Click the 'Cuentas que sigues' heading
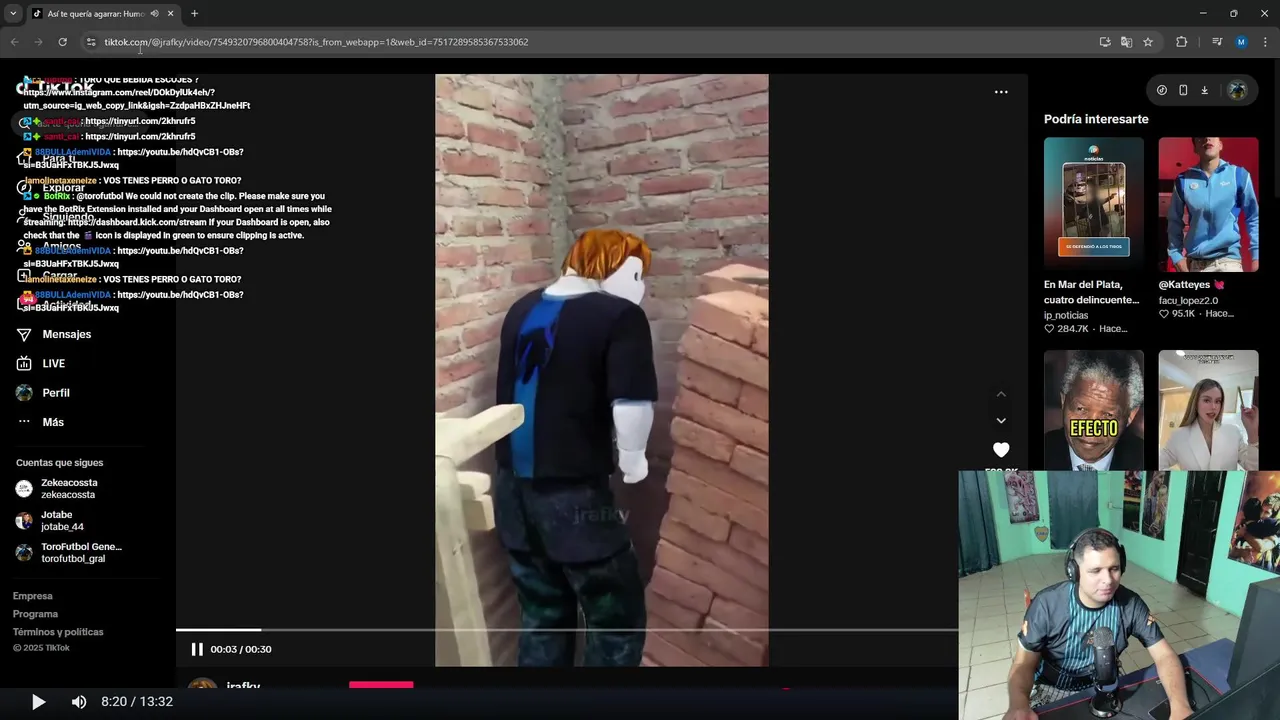 click(59, 463)
